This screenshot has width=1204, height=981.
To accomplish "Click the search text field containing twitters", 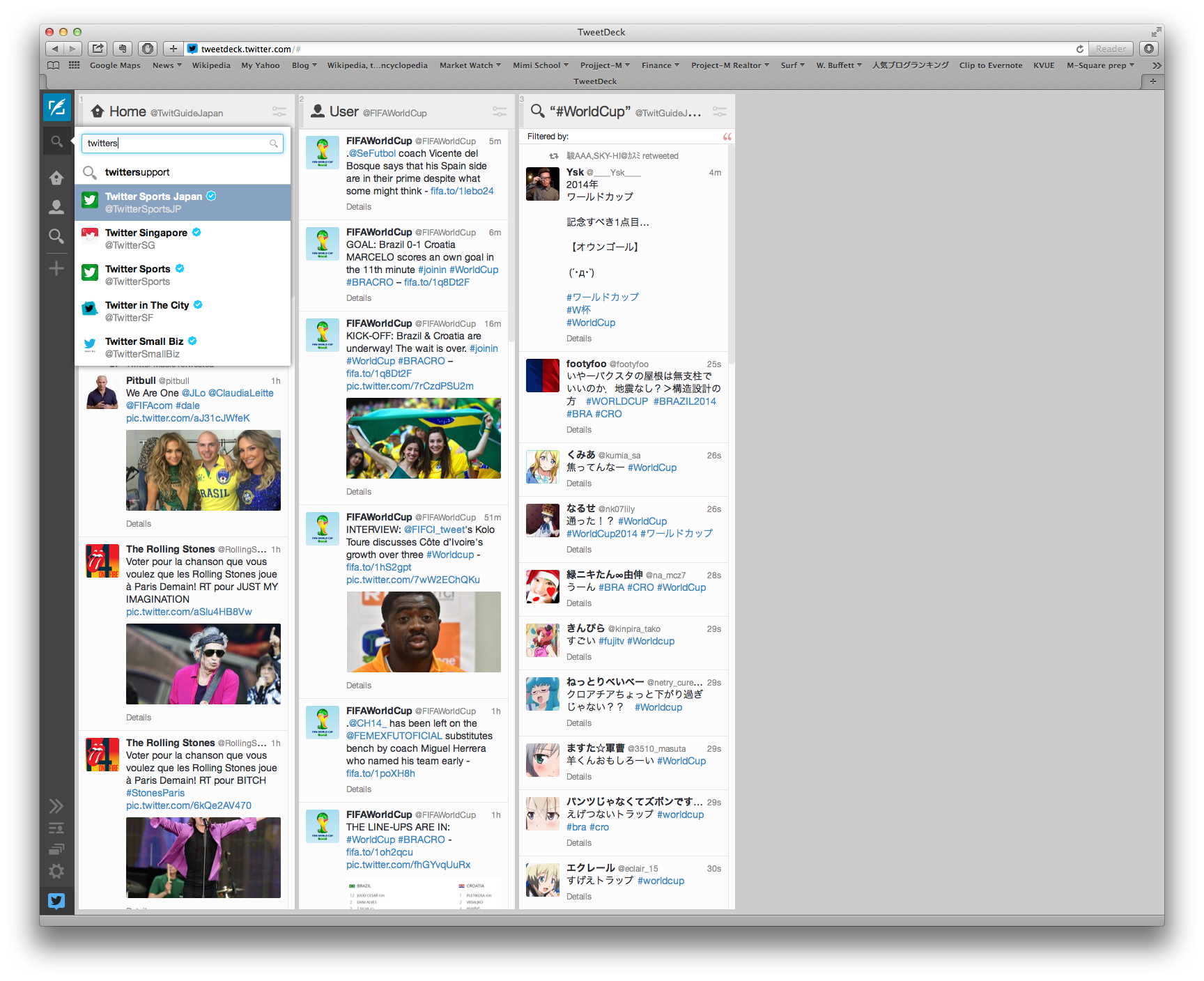I will pyautogui.click(x=183, y=144).
